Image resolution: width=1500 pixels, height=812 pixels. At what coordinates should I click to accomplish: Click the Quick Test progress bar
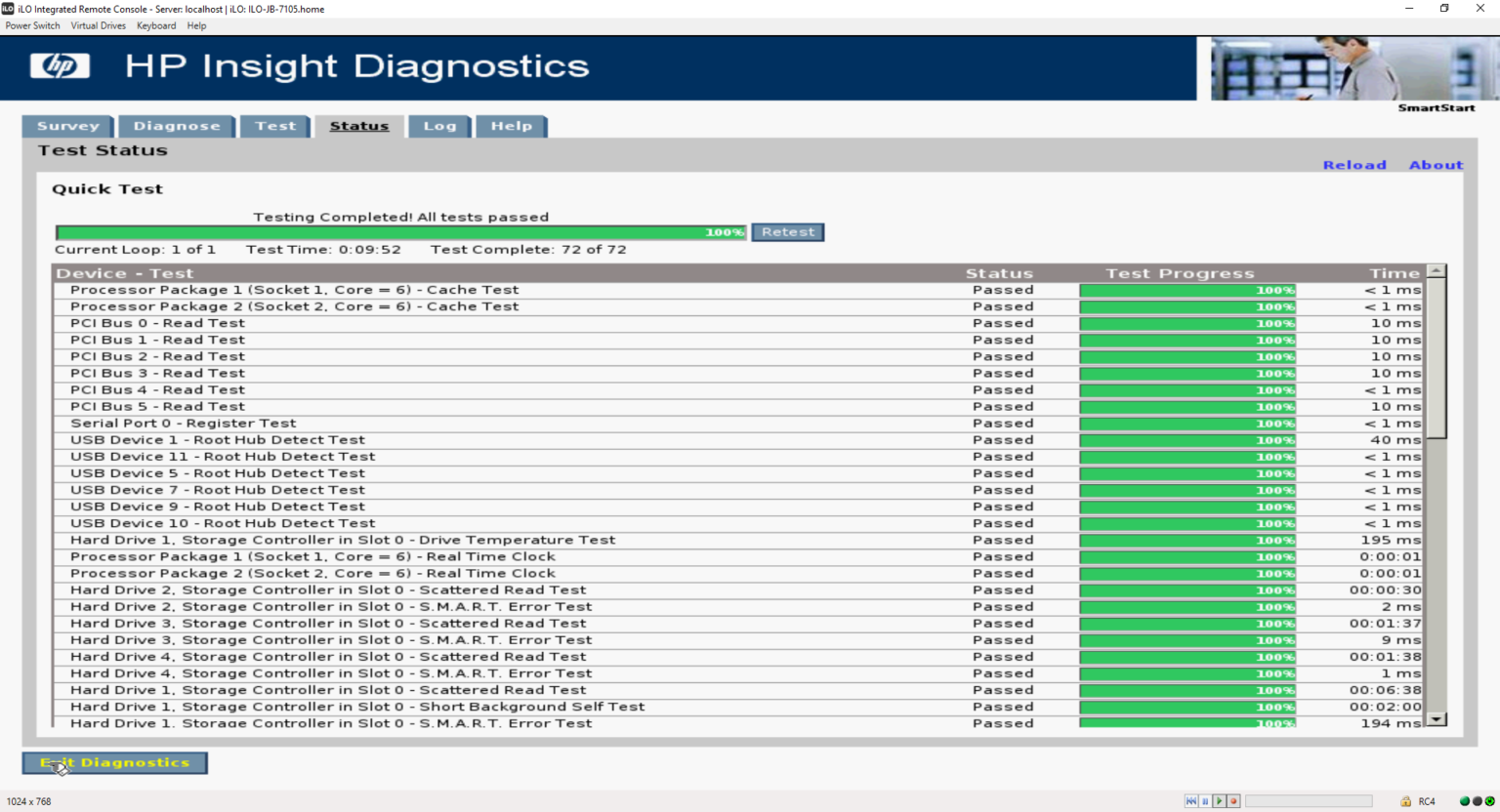coord(400,231)
